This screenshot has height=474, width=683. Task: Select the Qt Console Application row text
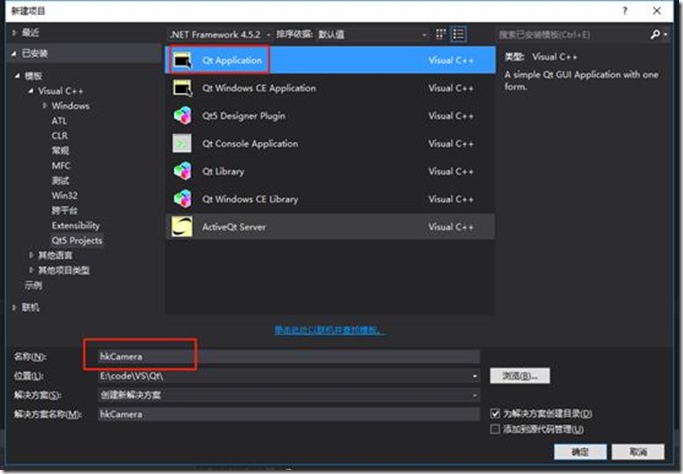[x=250, y=144]
